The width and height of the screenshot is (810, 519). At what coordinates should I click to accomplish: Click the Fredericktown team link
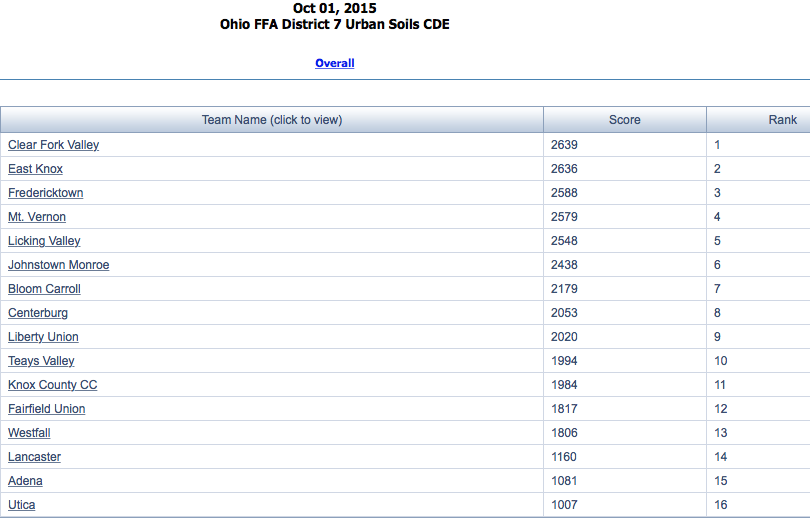pyautogui.click(x=45, y=193)
